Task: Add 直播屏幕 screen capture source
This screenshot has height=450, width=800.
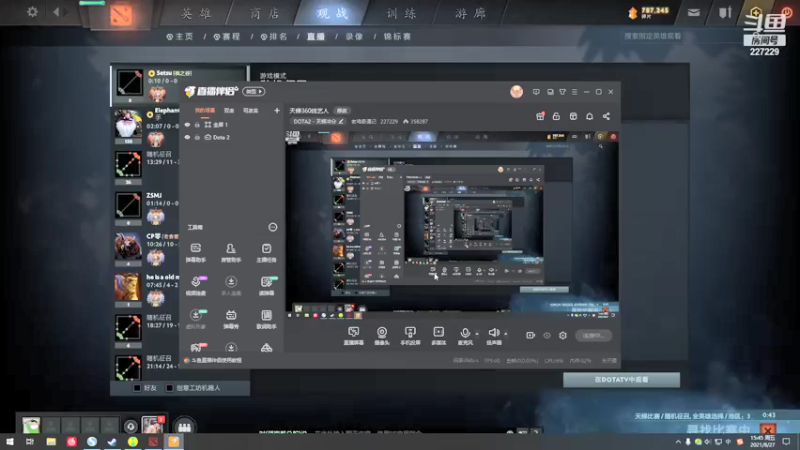Action: click(x=353, y=336)
